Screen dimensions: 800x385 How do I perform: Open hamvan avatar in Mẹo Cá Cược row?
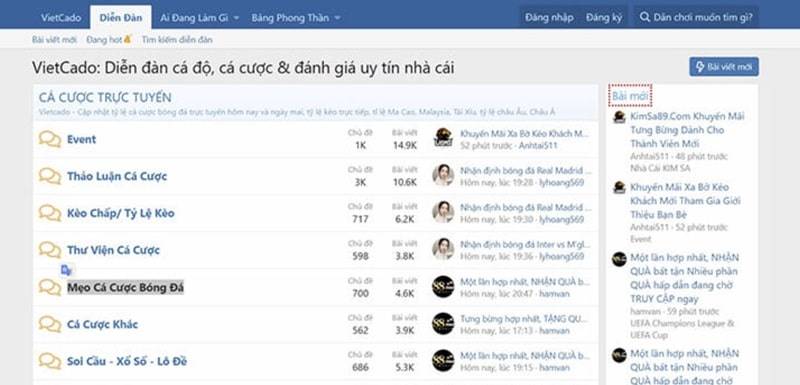coord(443,286)
